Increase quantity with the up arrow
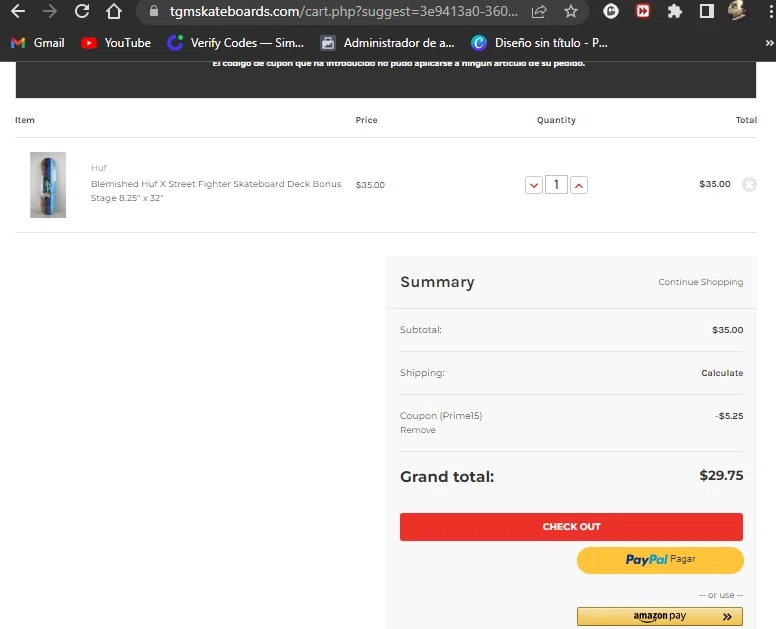 click(579, 185)
